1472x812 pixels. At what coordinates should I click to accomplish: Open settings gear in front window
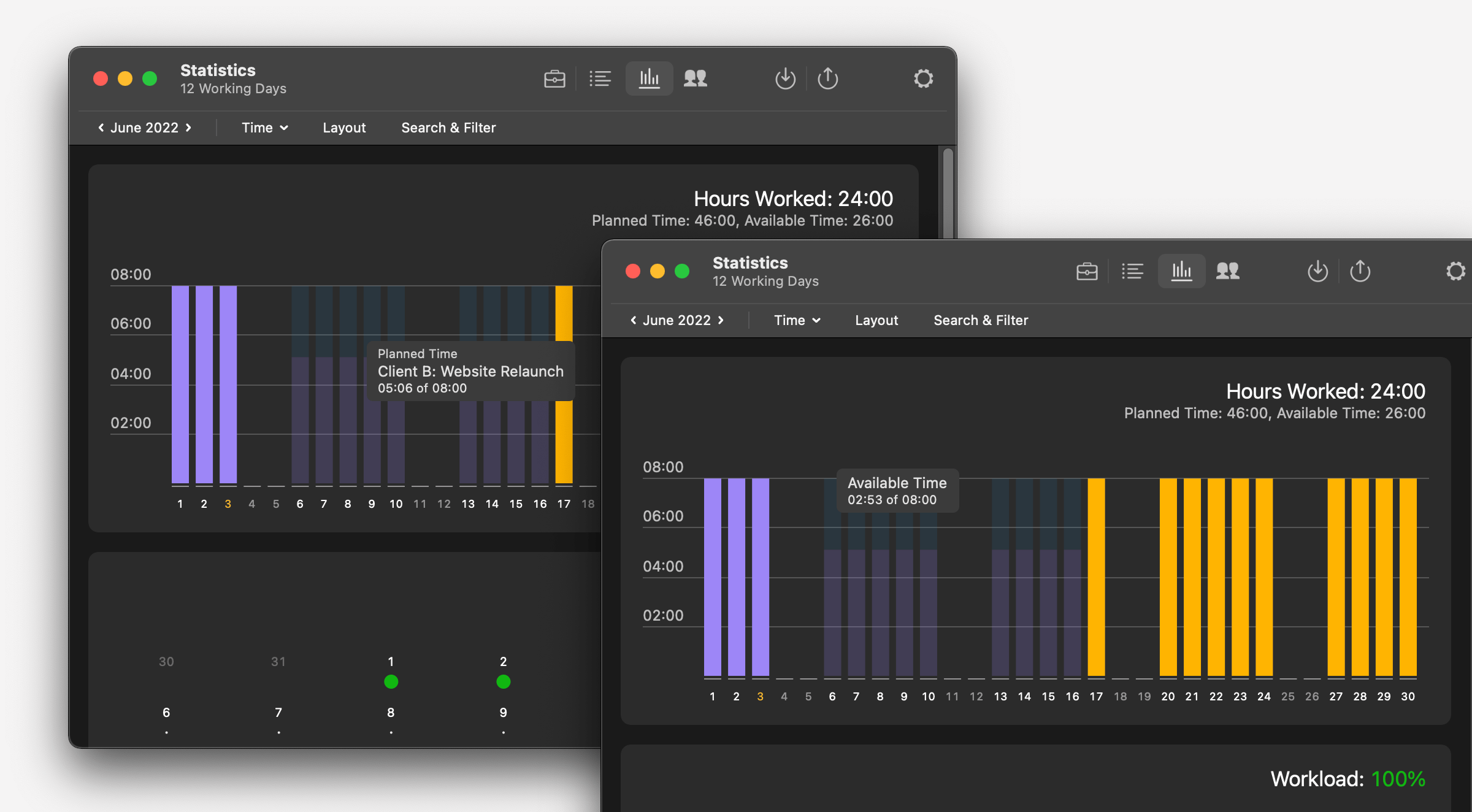[x=1455, y=271]
